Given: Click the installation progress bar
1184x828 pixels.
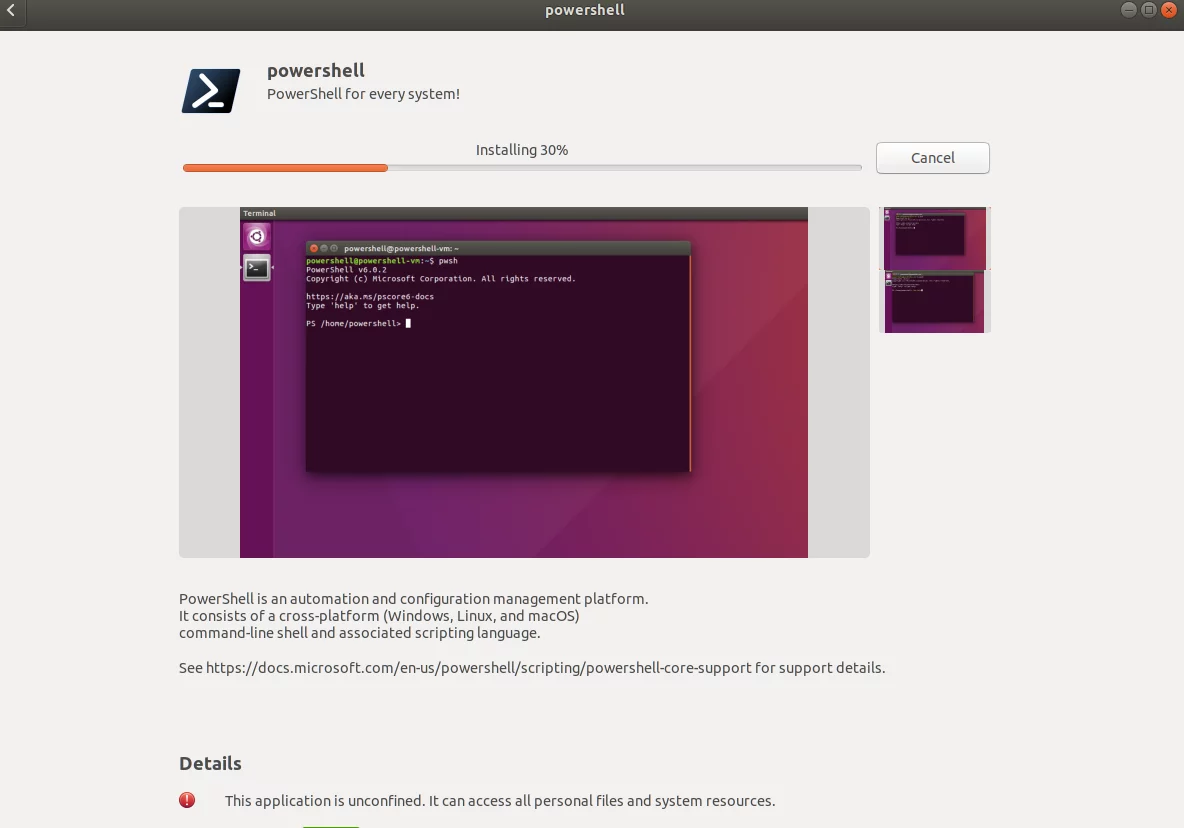Looking at the screenshot, I should pos(522,168).
